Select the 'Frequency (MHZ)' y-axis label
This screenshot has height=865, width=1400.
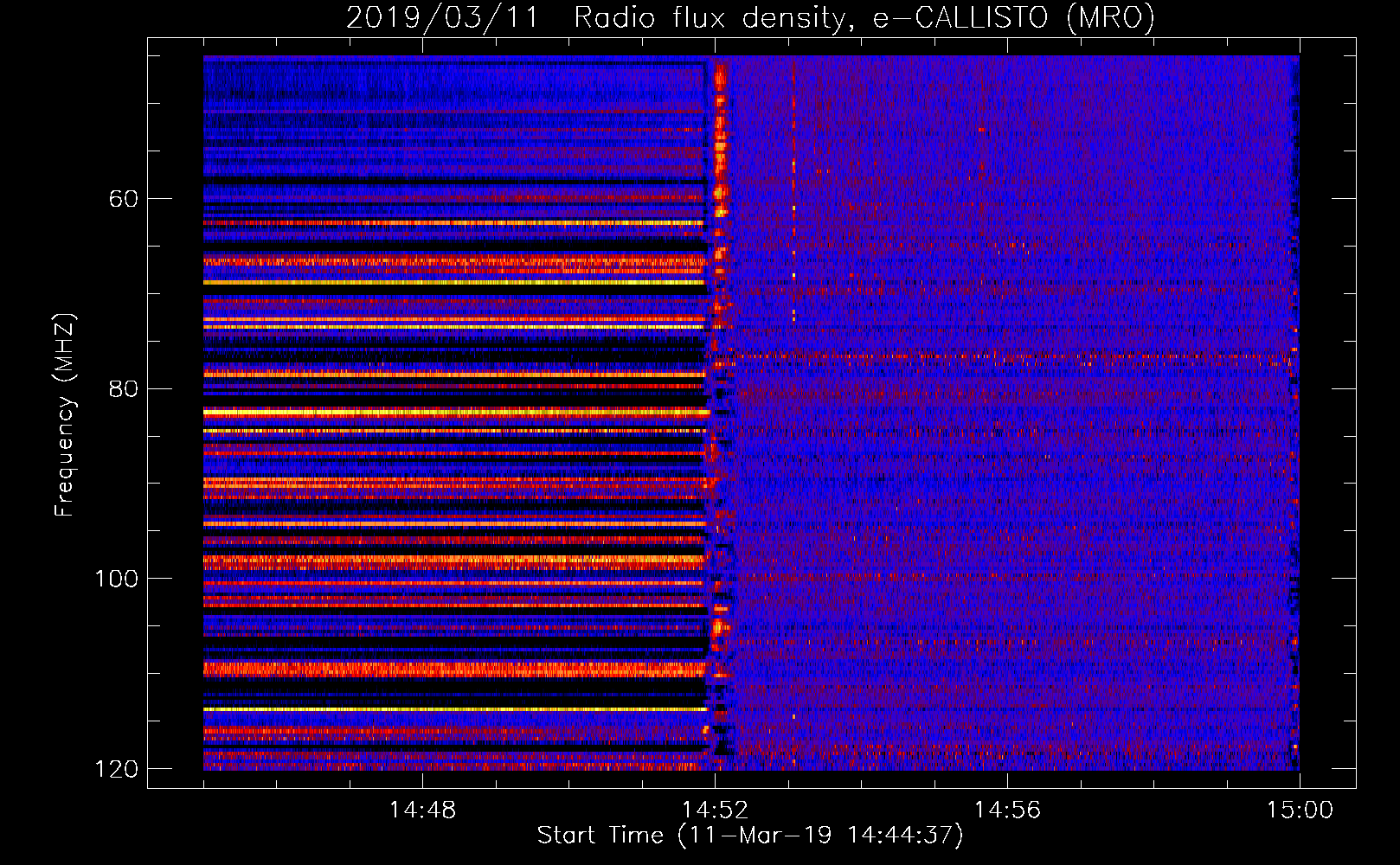coord(64,415)
